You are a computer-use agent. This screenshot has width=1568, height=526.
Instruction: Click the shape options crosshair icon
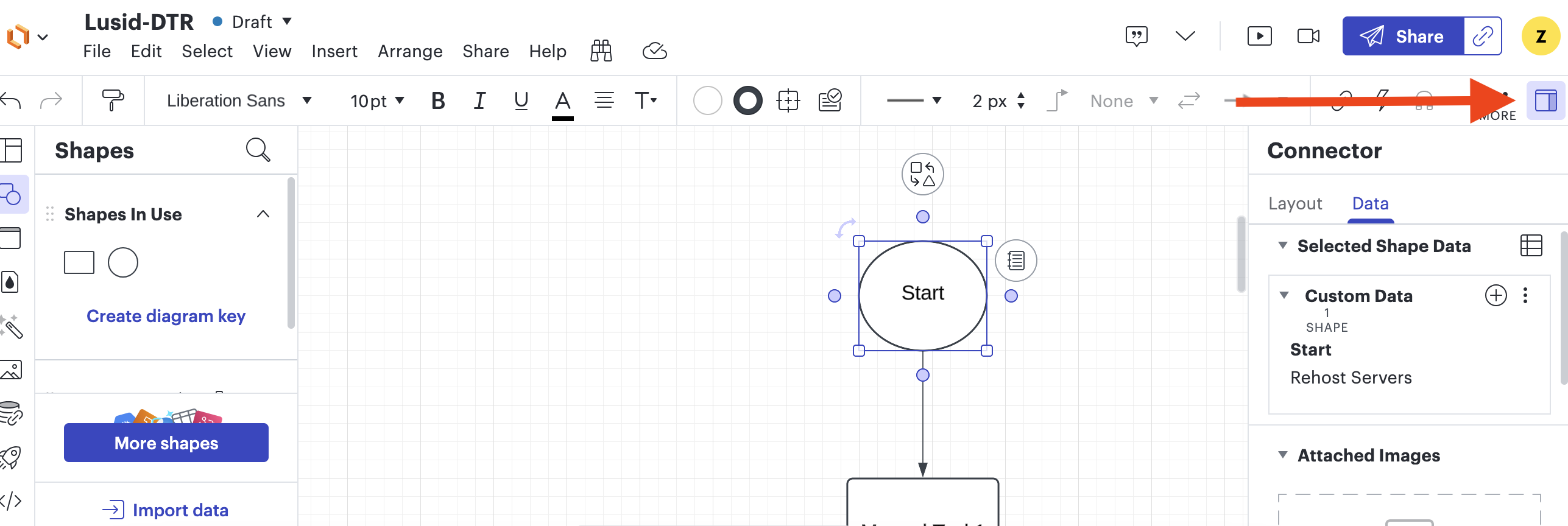pyautogui.click(x=788, y=100)
